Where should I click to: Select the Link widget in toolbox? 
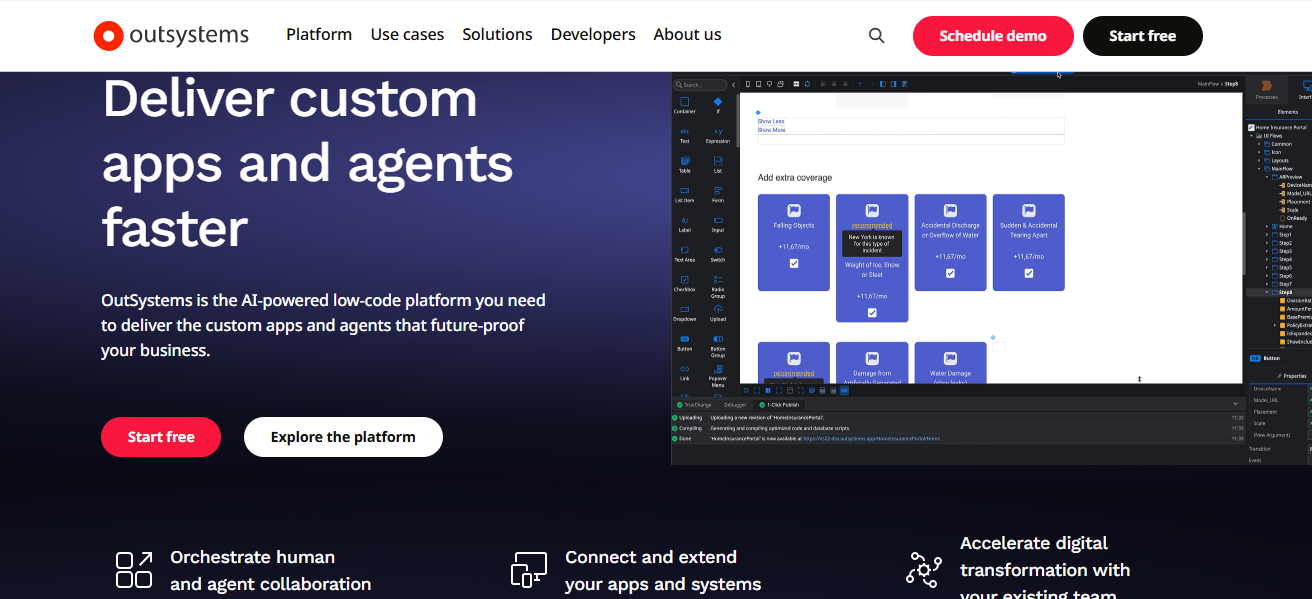tap(685, 372)
